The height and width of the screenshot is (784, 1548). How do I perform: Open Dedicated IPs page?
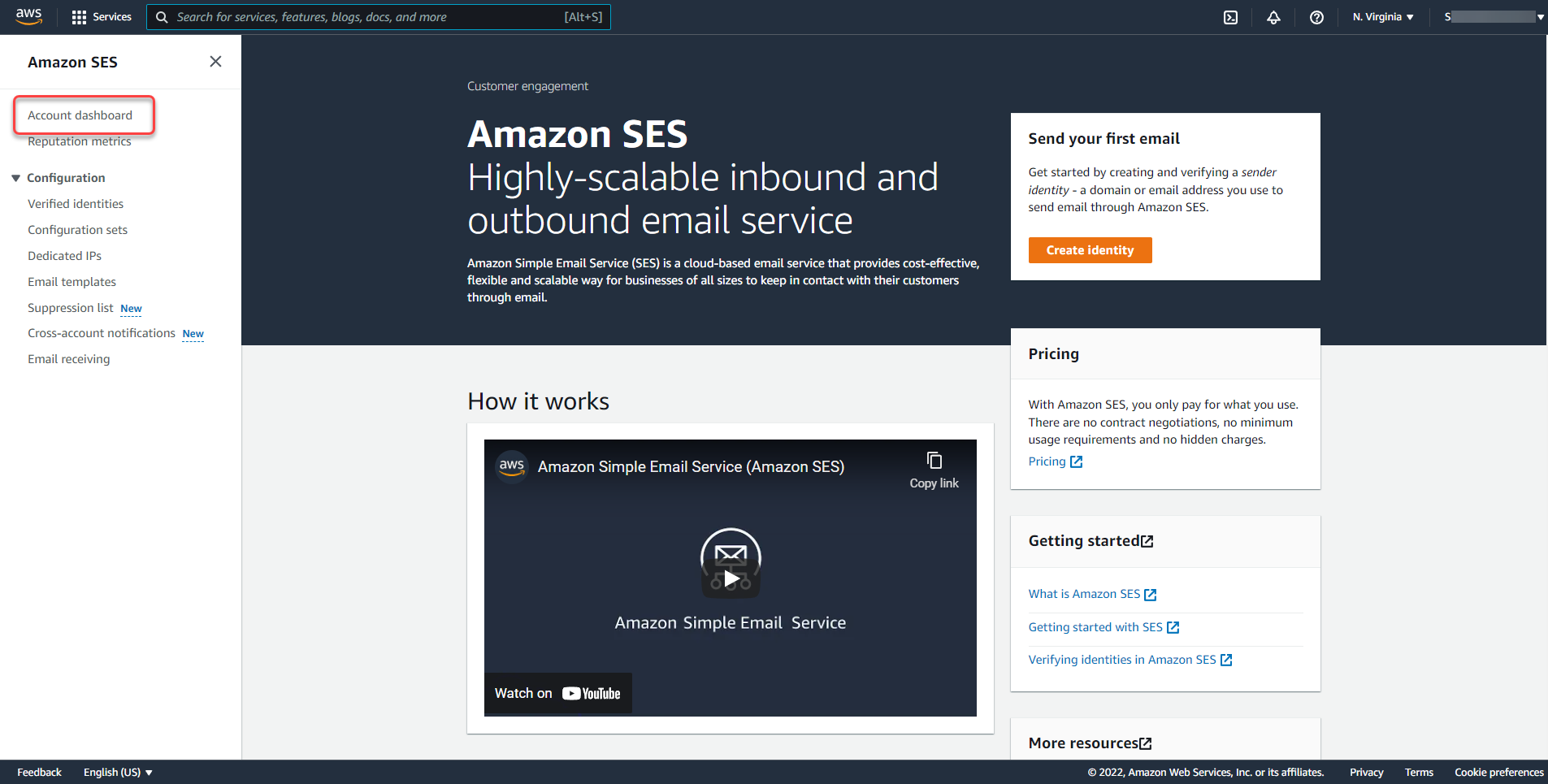point(64,256)
